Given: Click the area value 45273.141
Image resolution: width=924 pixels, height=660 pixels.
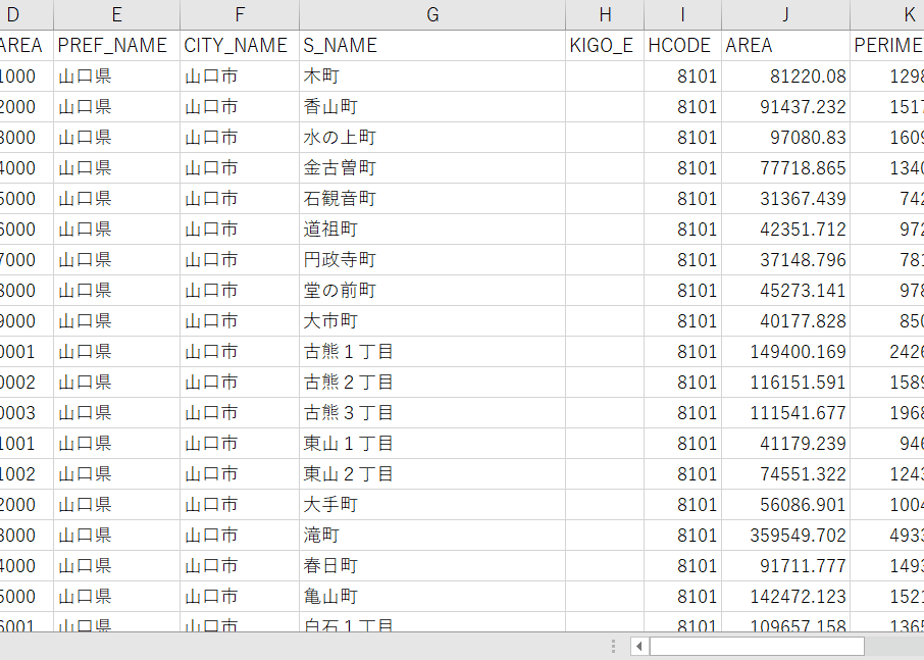Looking at the screenshot, I should (786, 291).
